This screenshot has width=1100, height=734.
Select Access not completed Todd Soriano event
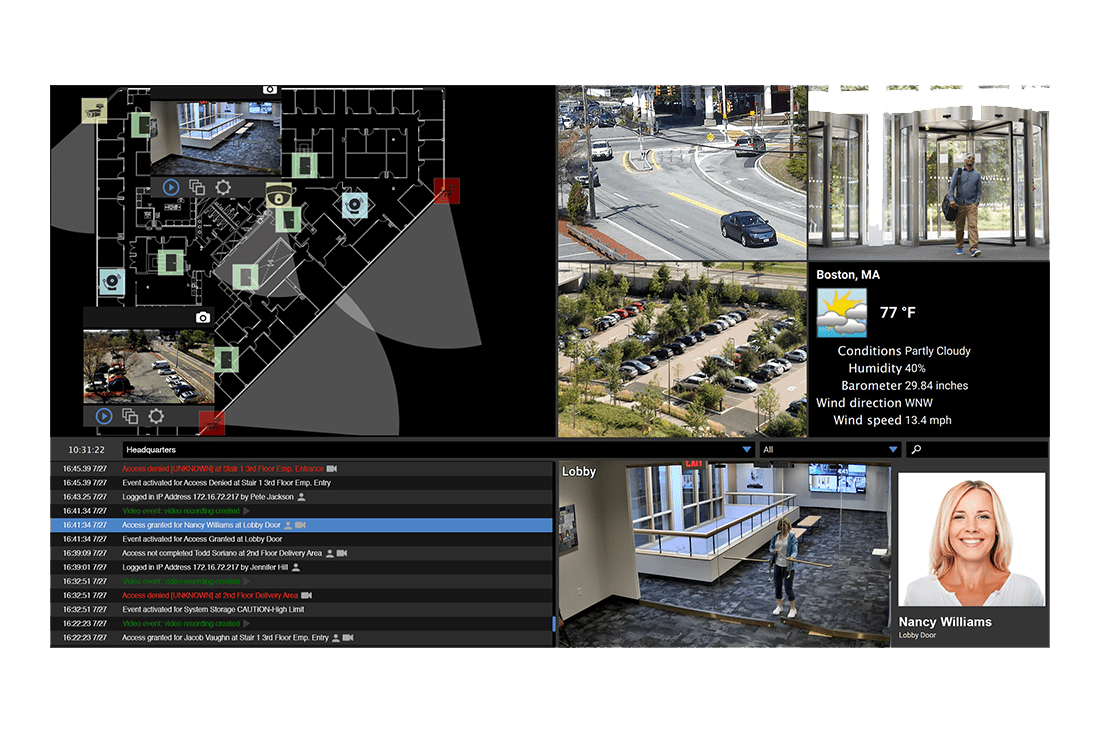point(221,553)
